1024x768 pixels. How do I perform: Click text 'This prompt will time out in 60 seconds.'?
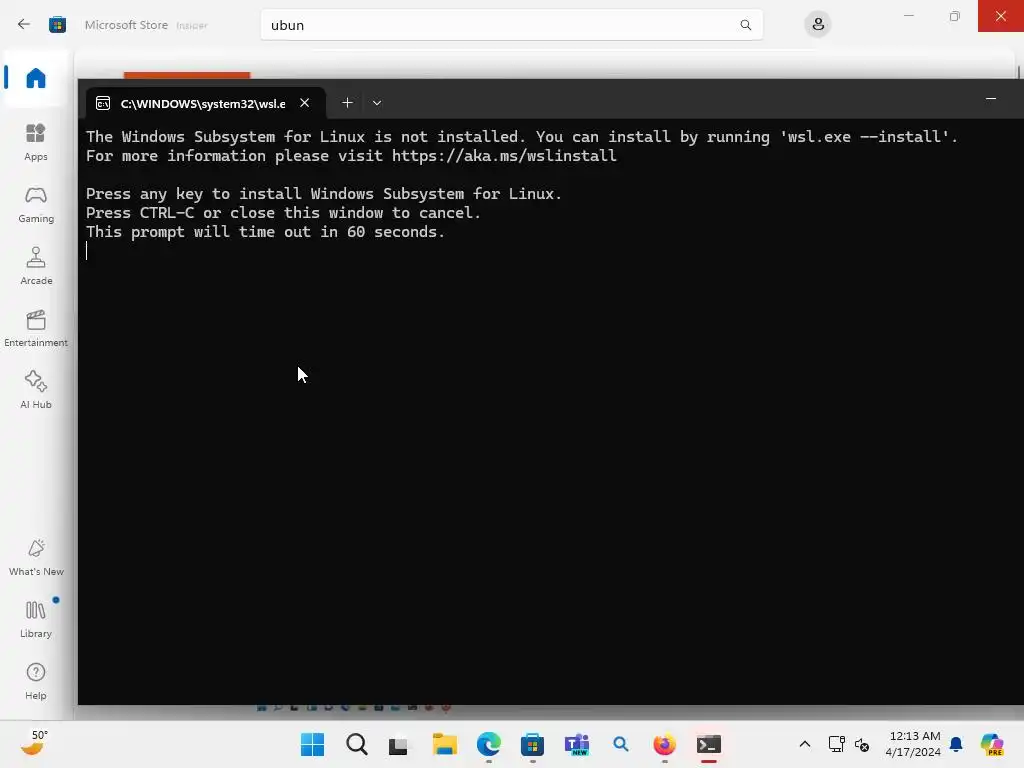point(265,232)
